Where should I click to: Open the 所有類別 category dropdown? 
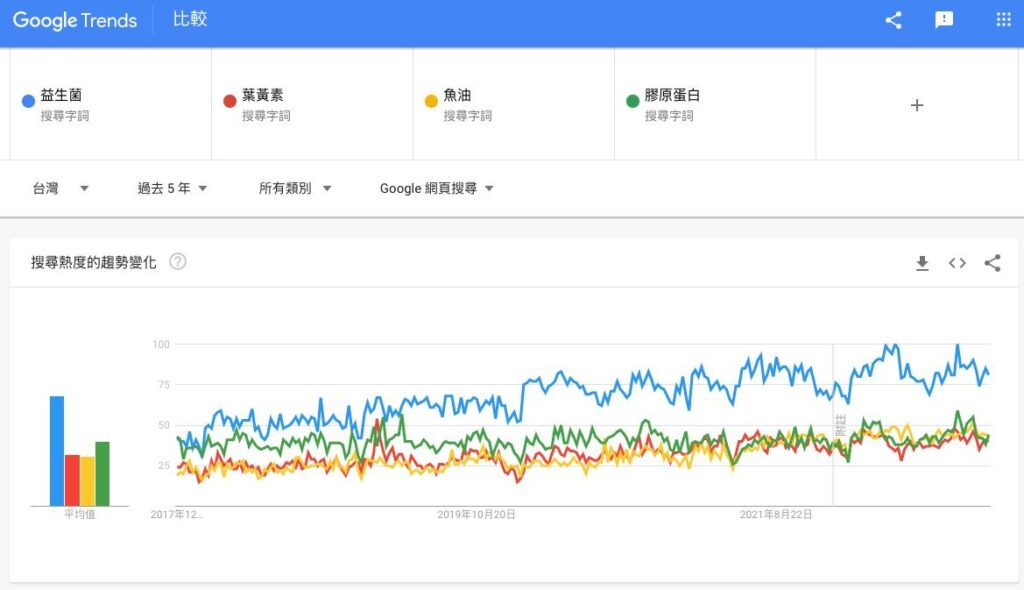[x=295, y=188]
